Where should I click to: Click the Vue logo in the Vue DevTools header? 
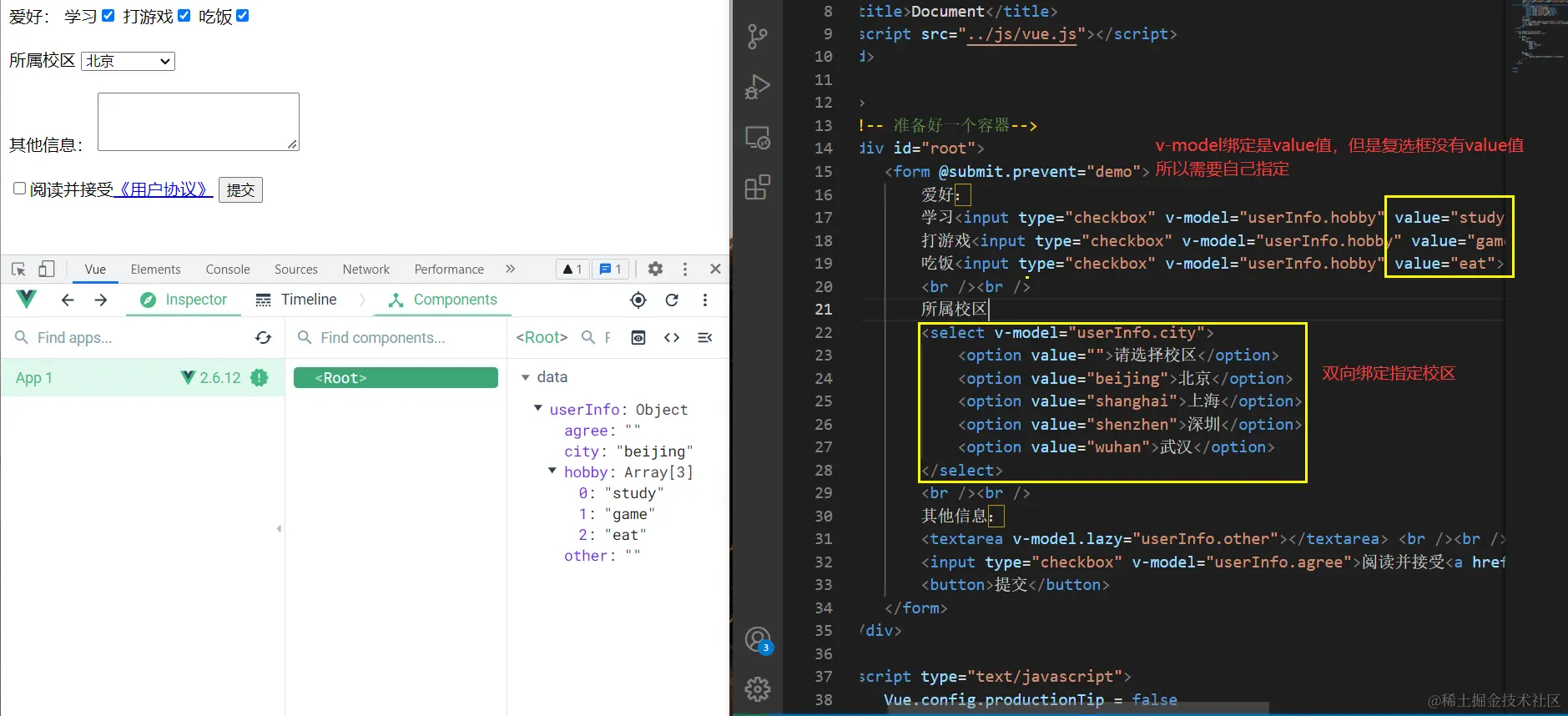point(27,299)
